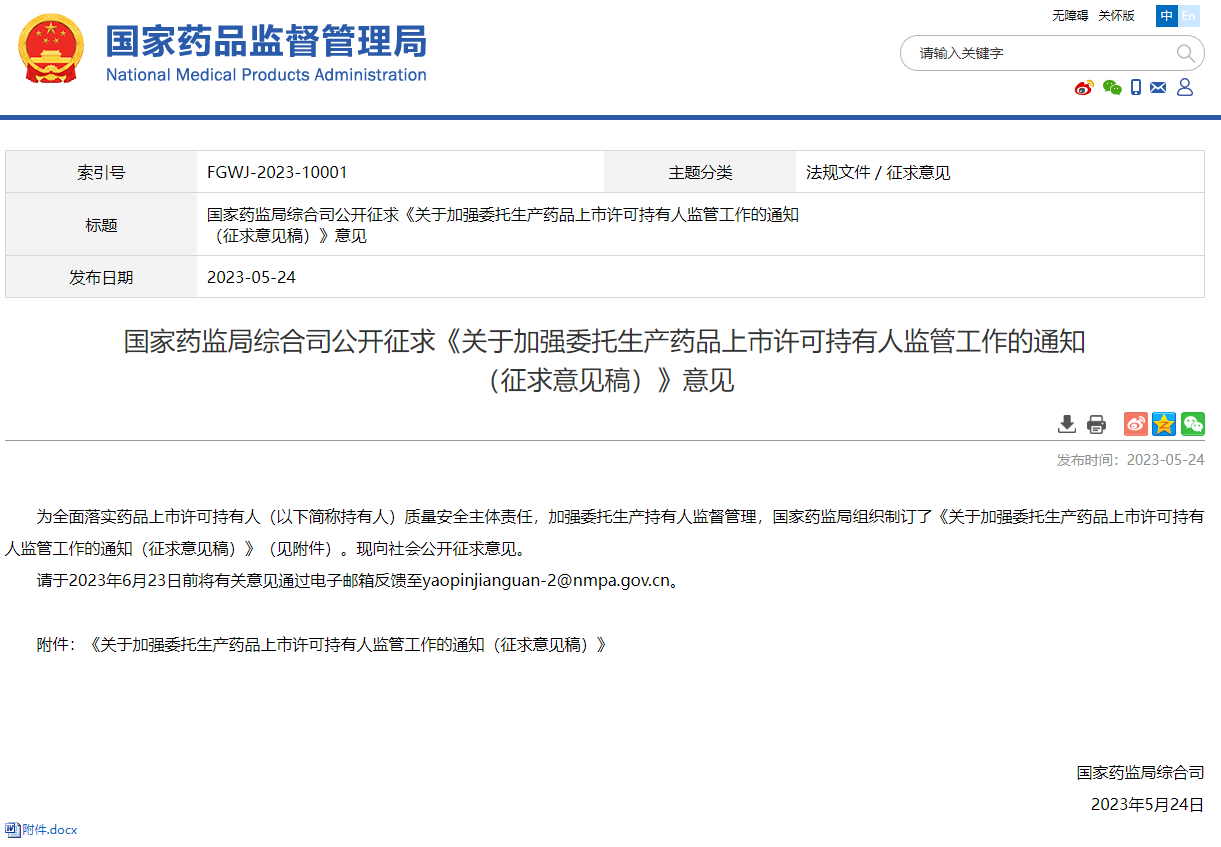
Task: Open the email subscription icon in header
Action: point(1158,88)
